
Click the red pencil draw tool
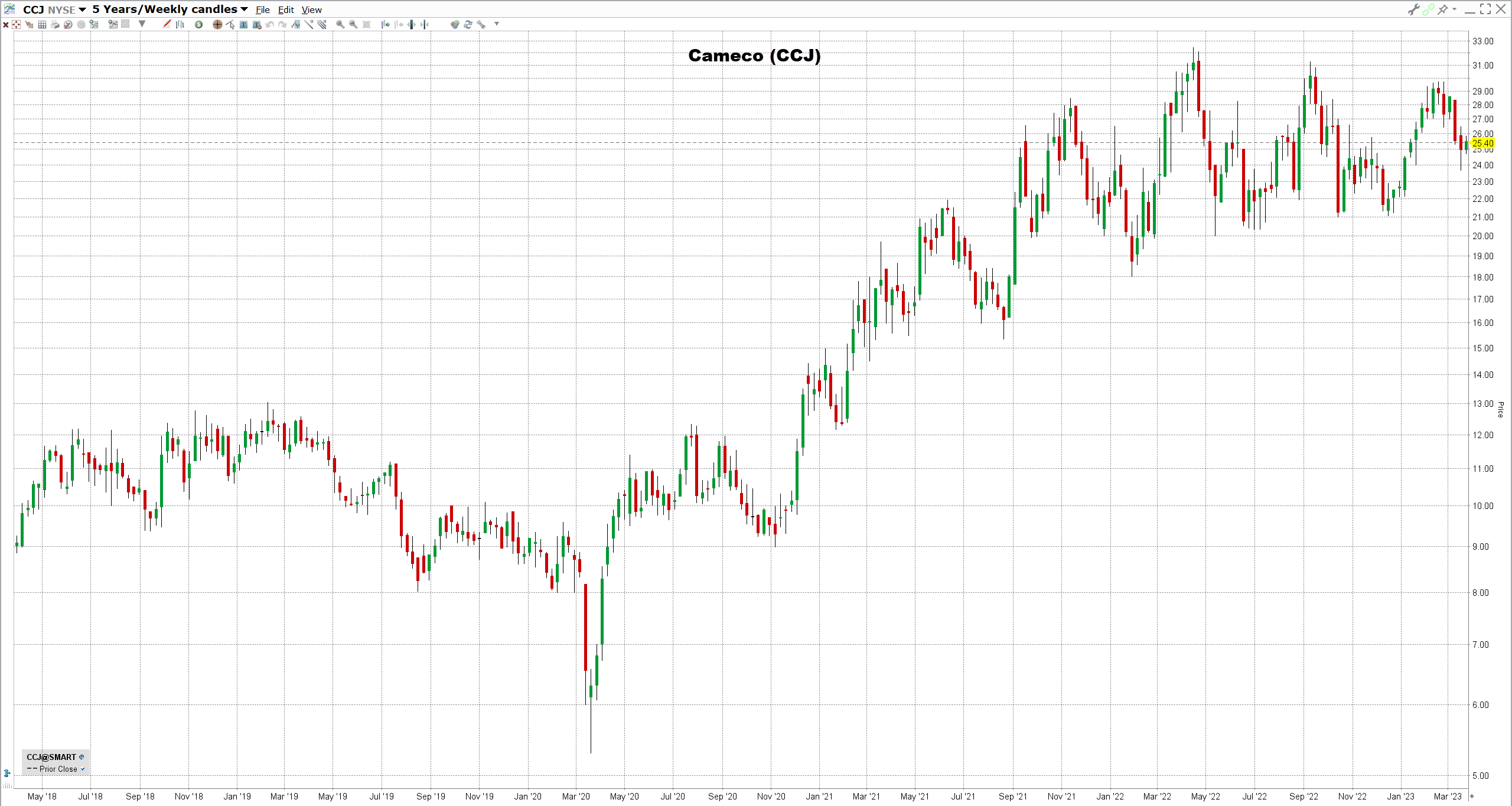tap(167, 24)
